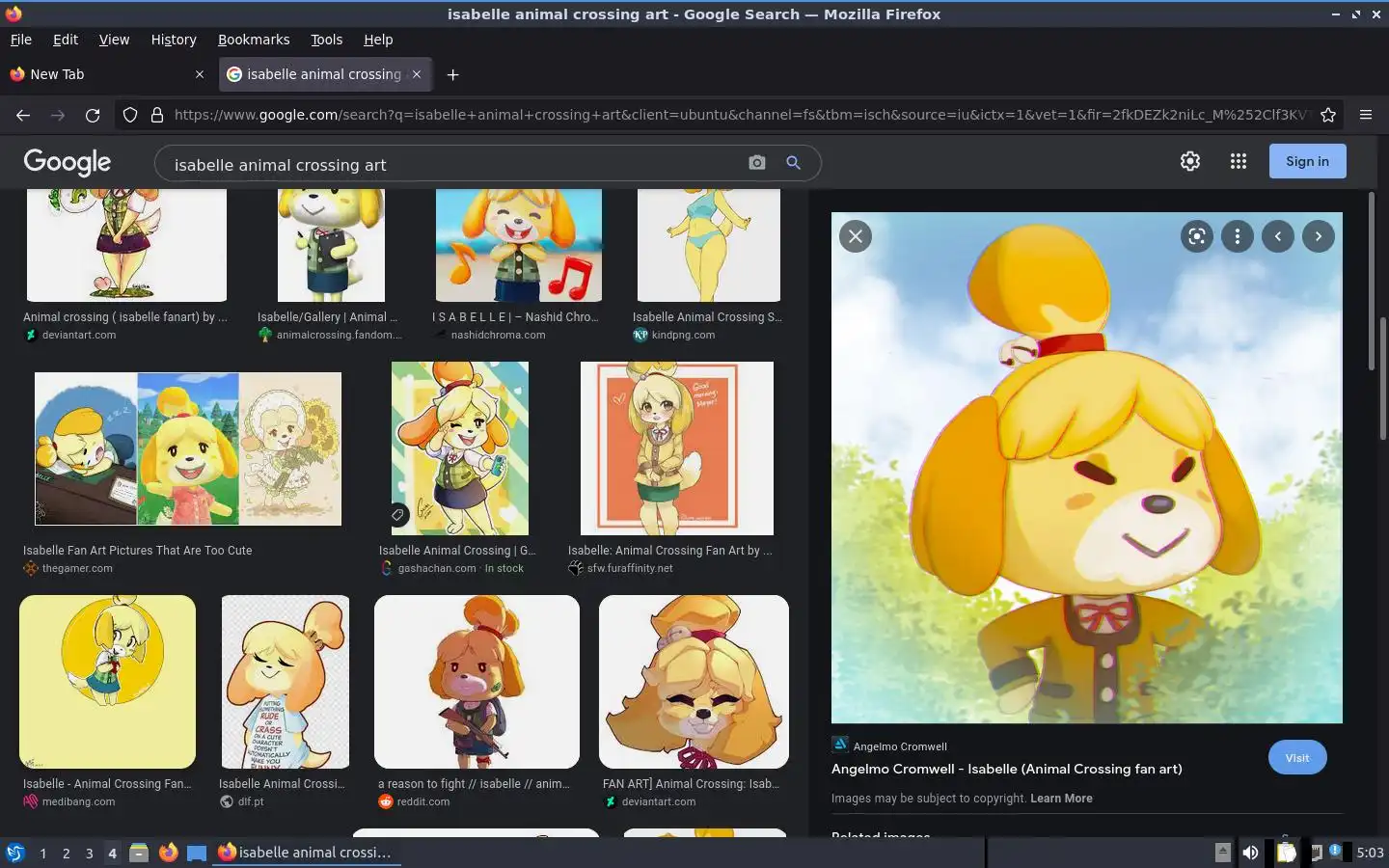Switch to workspace 2 in taskbar
The width and height of the screenshot is (1389, 868).
click(x=66, y=853)
